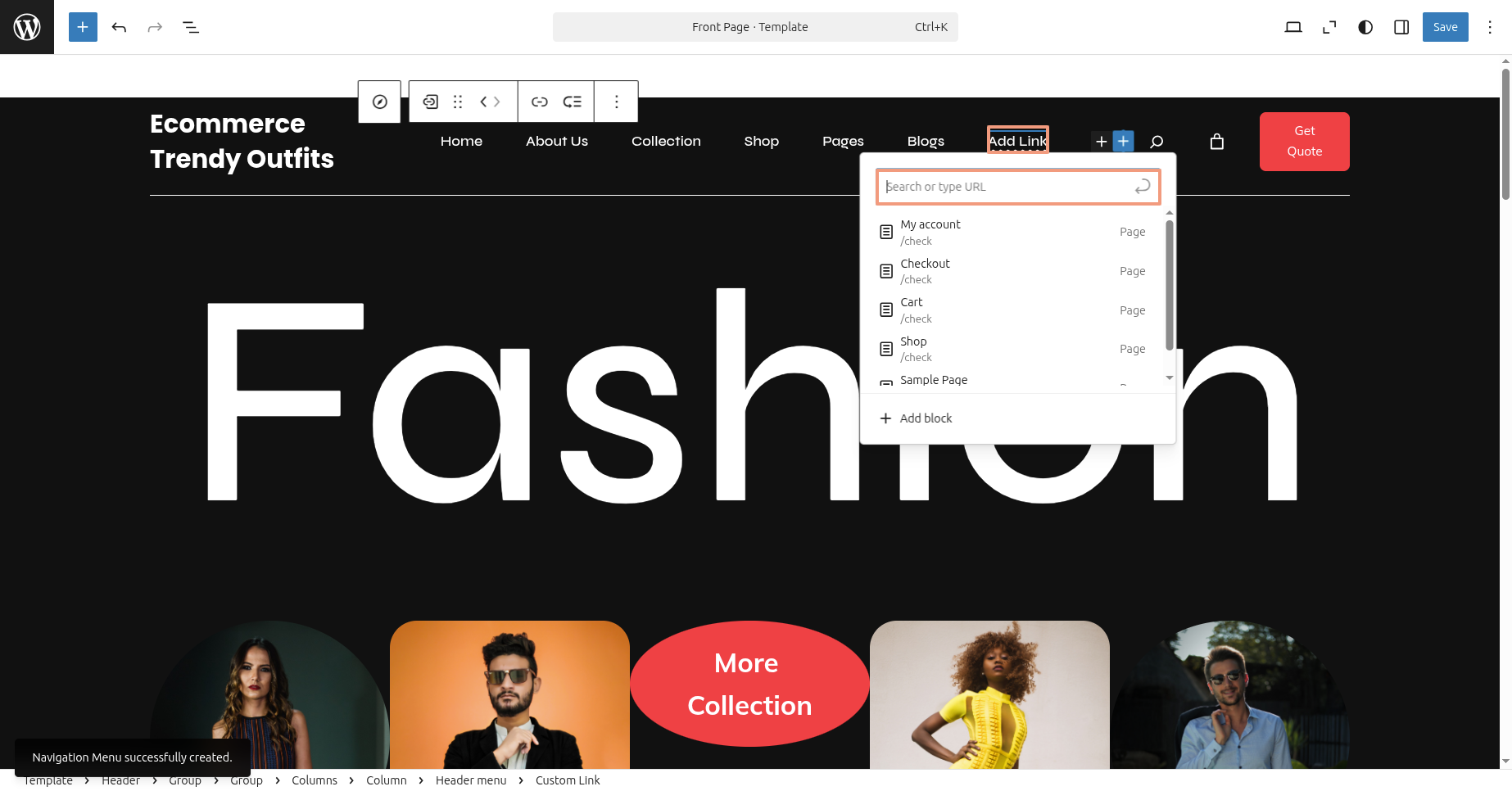Move the link item using arrows
Screen dimensions: 1512x791
pos(490,102)
